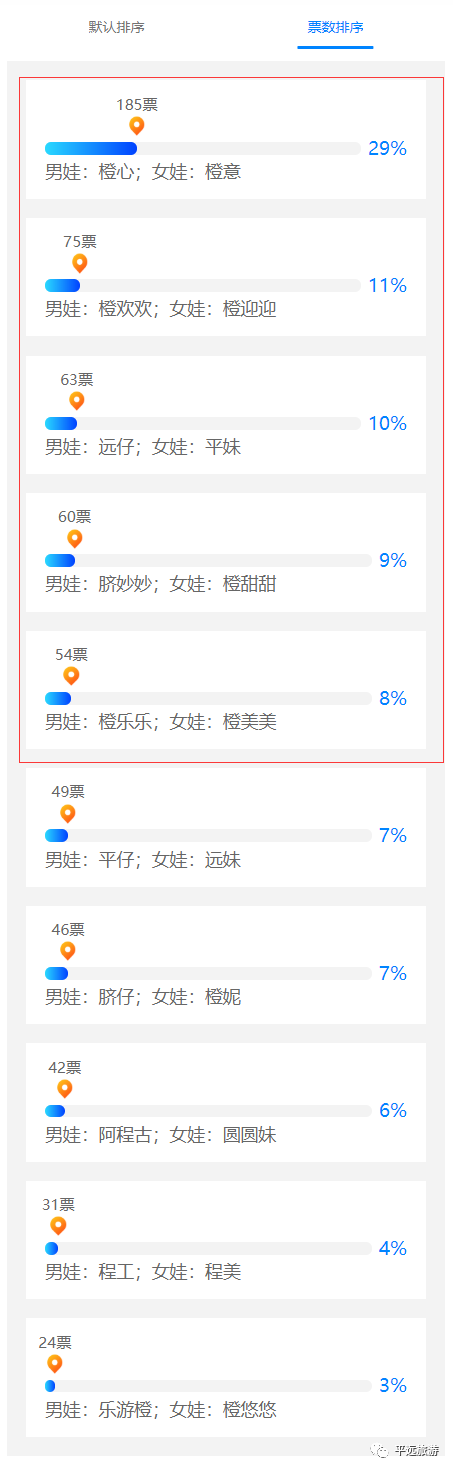Click the orange pin above 185票 bar

(x=137, y=126)
